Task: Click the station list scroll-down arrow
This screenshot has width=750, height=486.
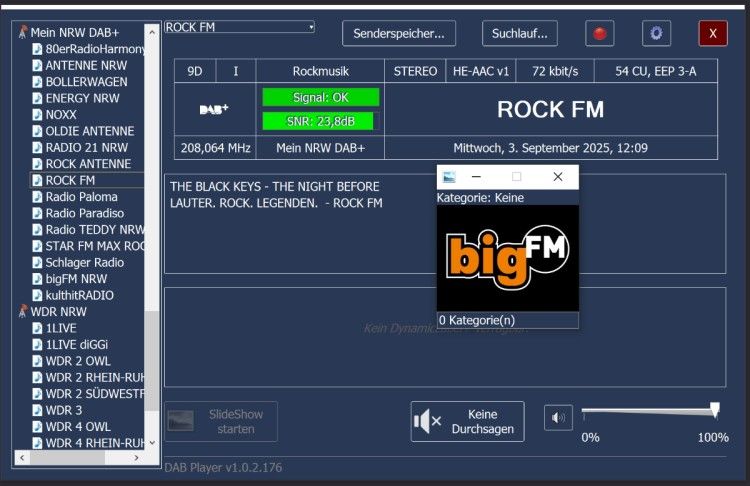Action: (152, 444)
